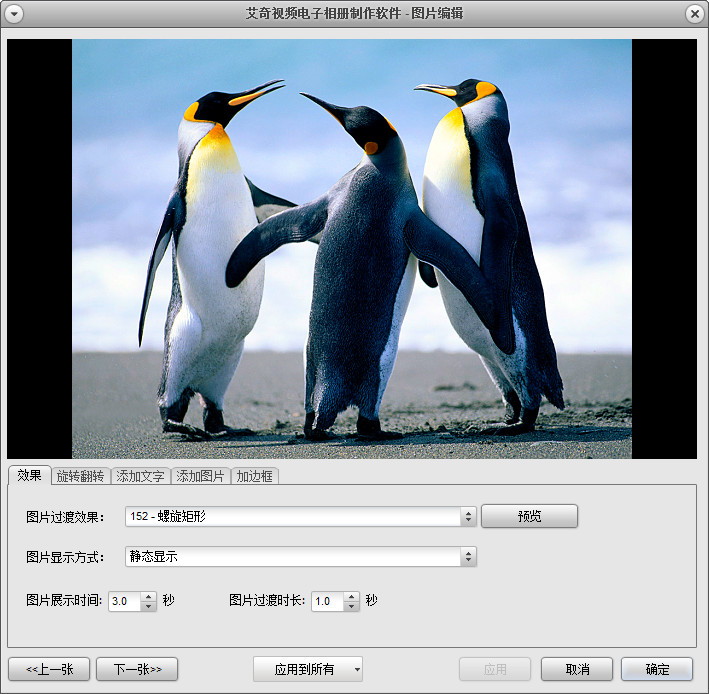Viewport: 709px width, 694px height.
Task: Decrease 图片展示时间 with down arrow
Action: [x=148, y=606]
